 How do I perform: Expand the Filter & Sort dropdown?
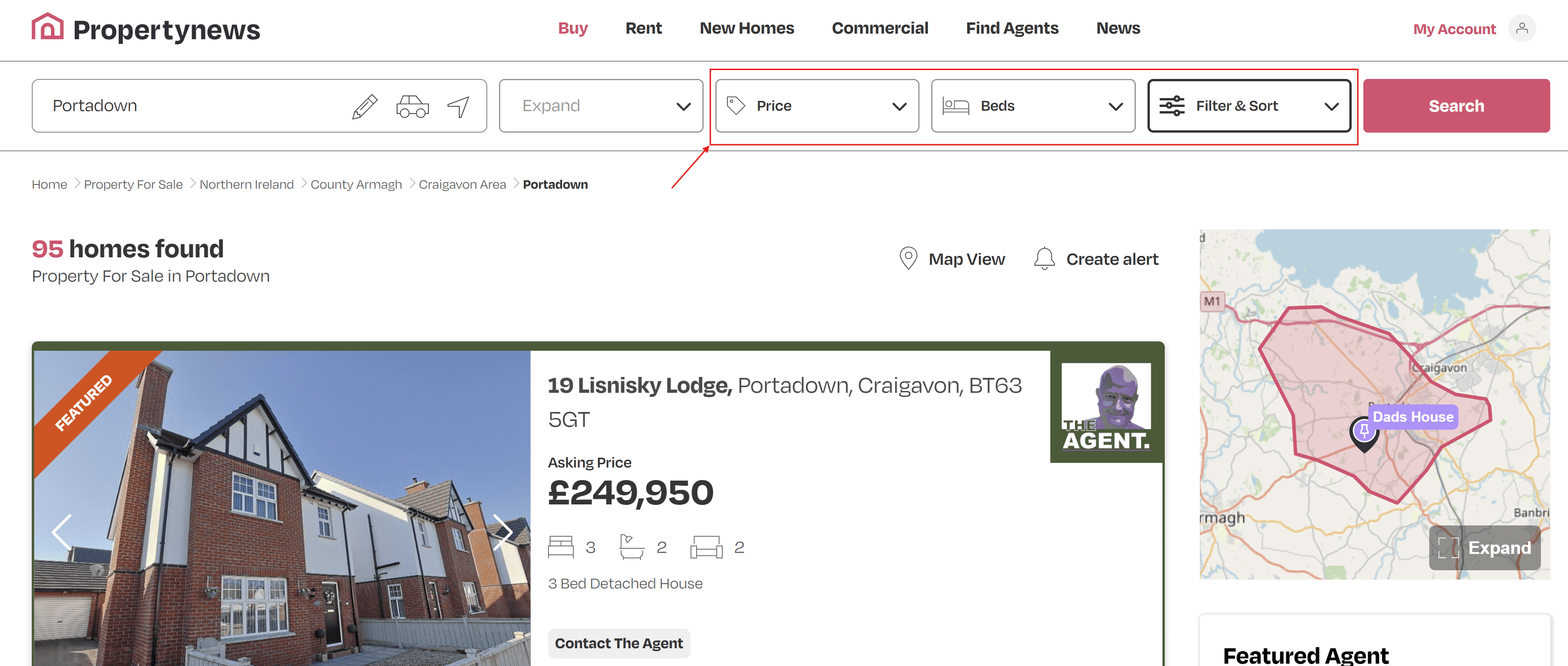(x=1249, y=106)
